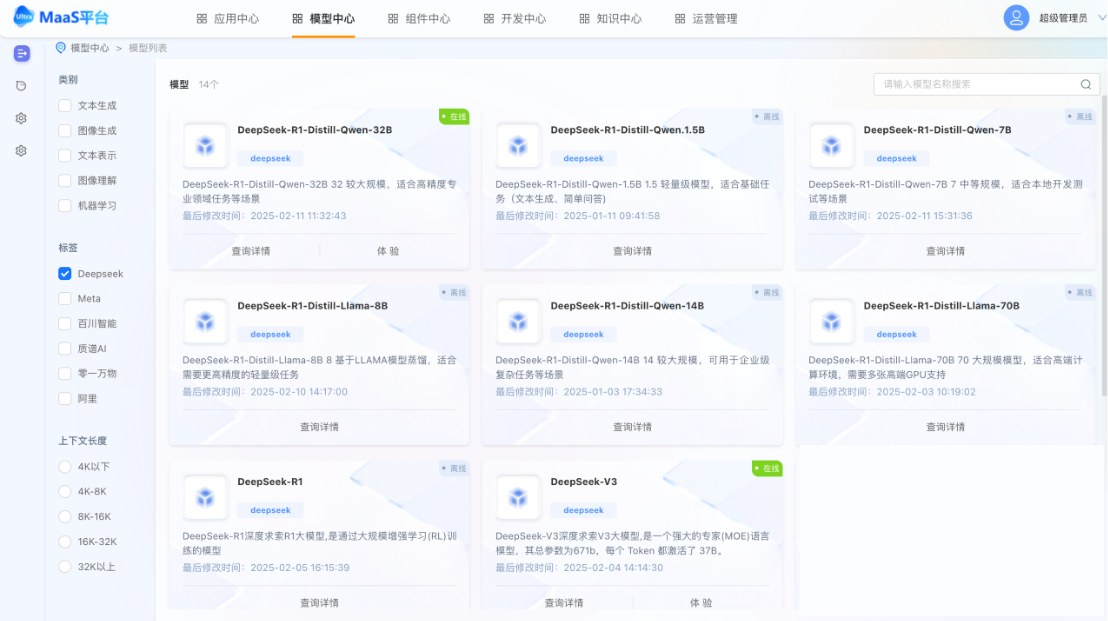Click DeepSeek-R1-Distill-Qwen-32B model cube icon

[x=205, y=146]
